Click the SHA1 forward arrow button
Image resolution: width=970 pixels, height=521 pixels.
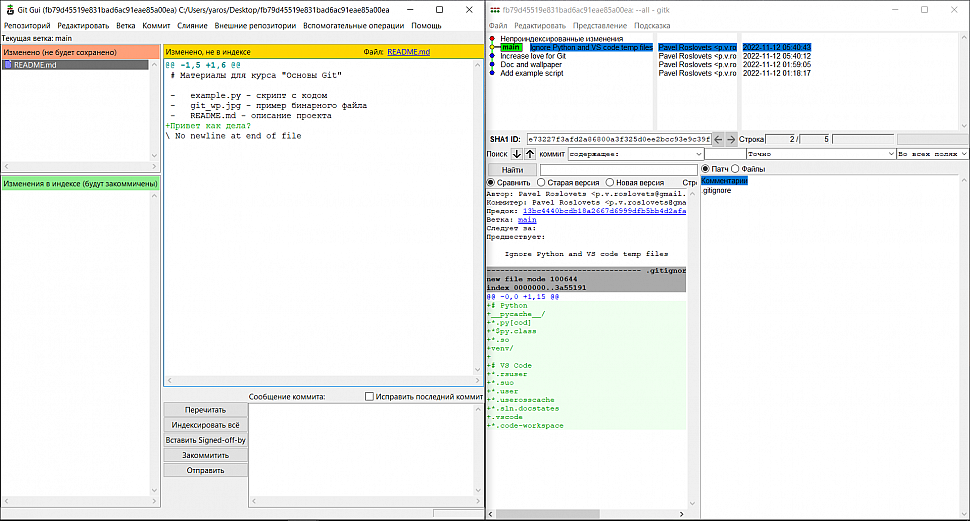pos(731,139)
